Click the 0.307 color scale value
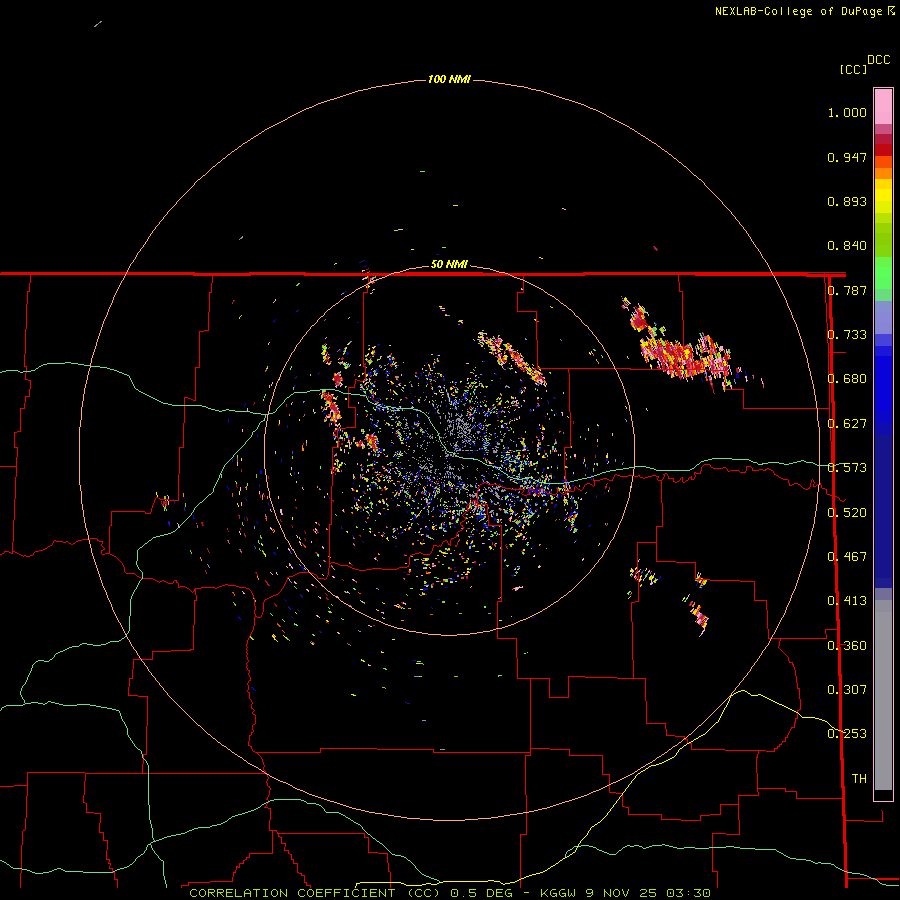Viewport: 900px width, 900px height. [x=847, y=690]
